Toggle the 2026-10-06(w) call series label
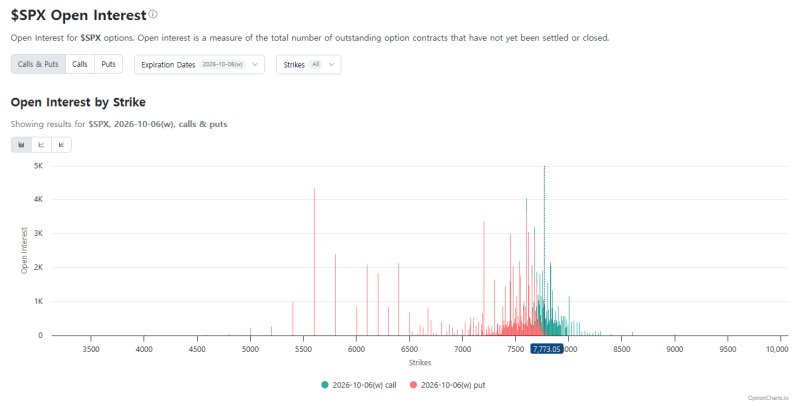This screenshot has width=800, height=406. (x=364, y=385)
